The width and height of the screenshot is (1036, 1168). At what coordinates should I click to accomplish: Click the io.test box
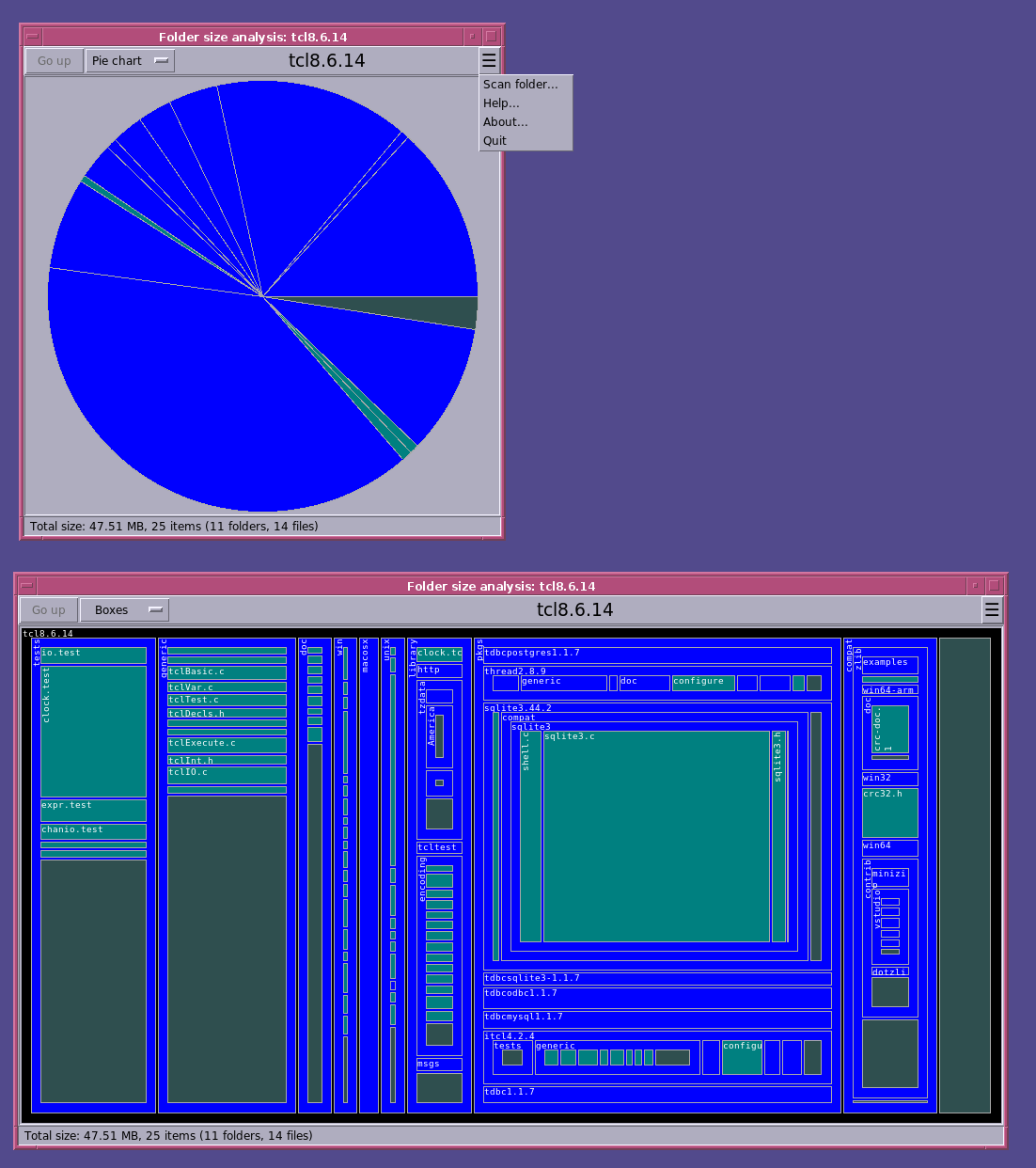tap(93, 655)
